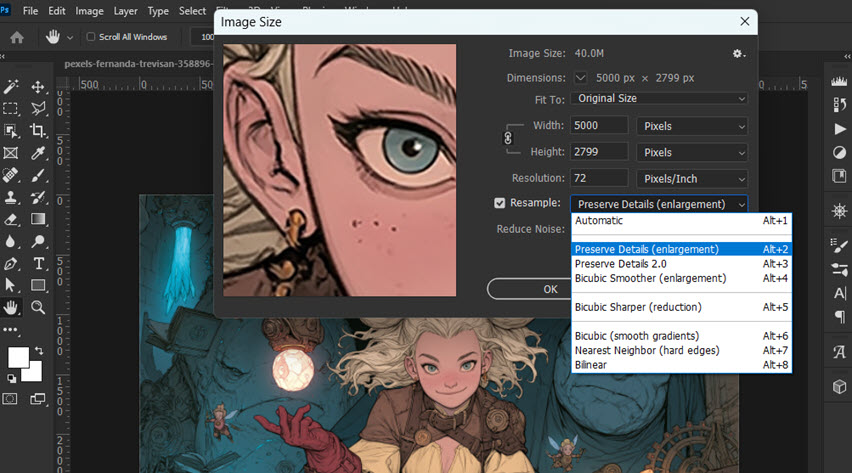Open the Paragraph panel icon

tap(840, 316)
